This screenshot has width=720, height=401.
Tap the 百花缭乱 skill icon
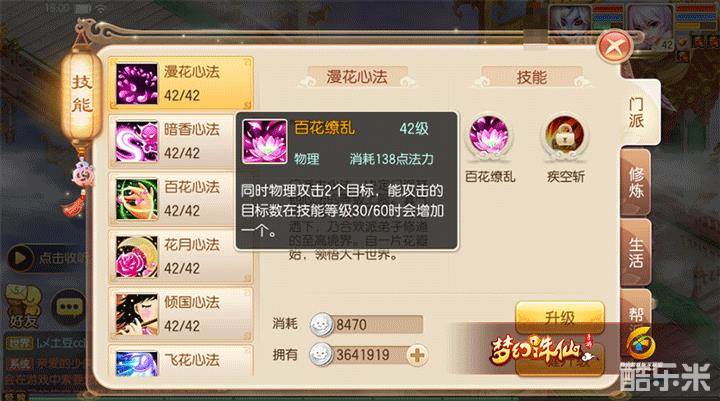click(x=489, y=136)
